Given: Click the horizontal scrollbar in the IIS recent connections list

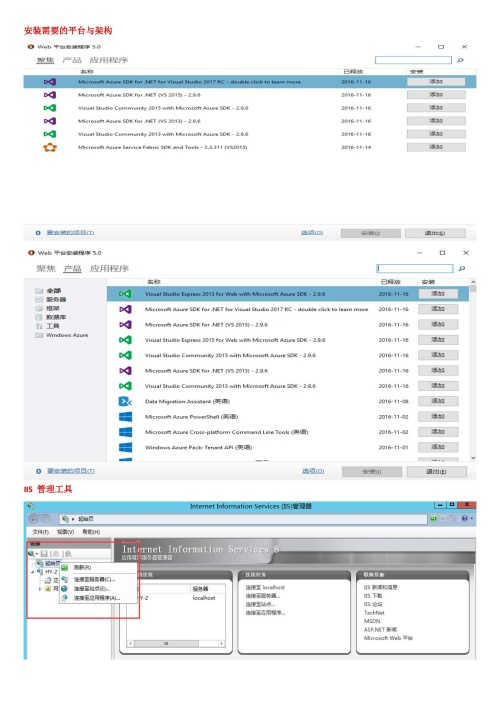Looking at the screenshot, I should click(x=176, y=643).
